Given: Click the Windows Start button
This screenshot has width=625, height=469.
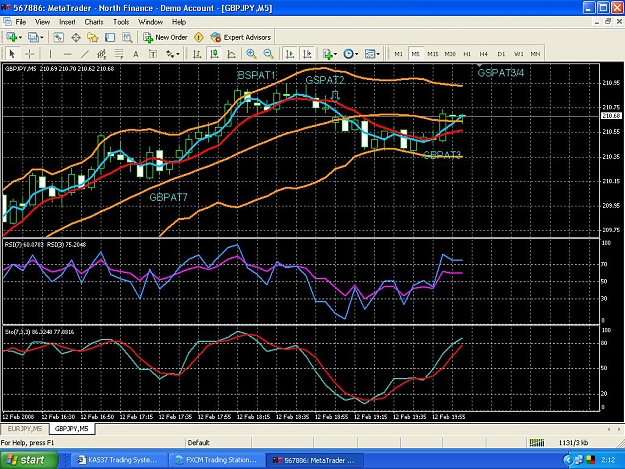Looking at the screenshot, I should point(29,460).
